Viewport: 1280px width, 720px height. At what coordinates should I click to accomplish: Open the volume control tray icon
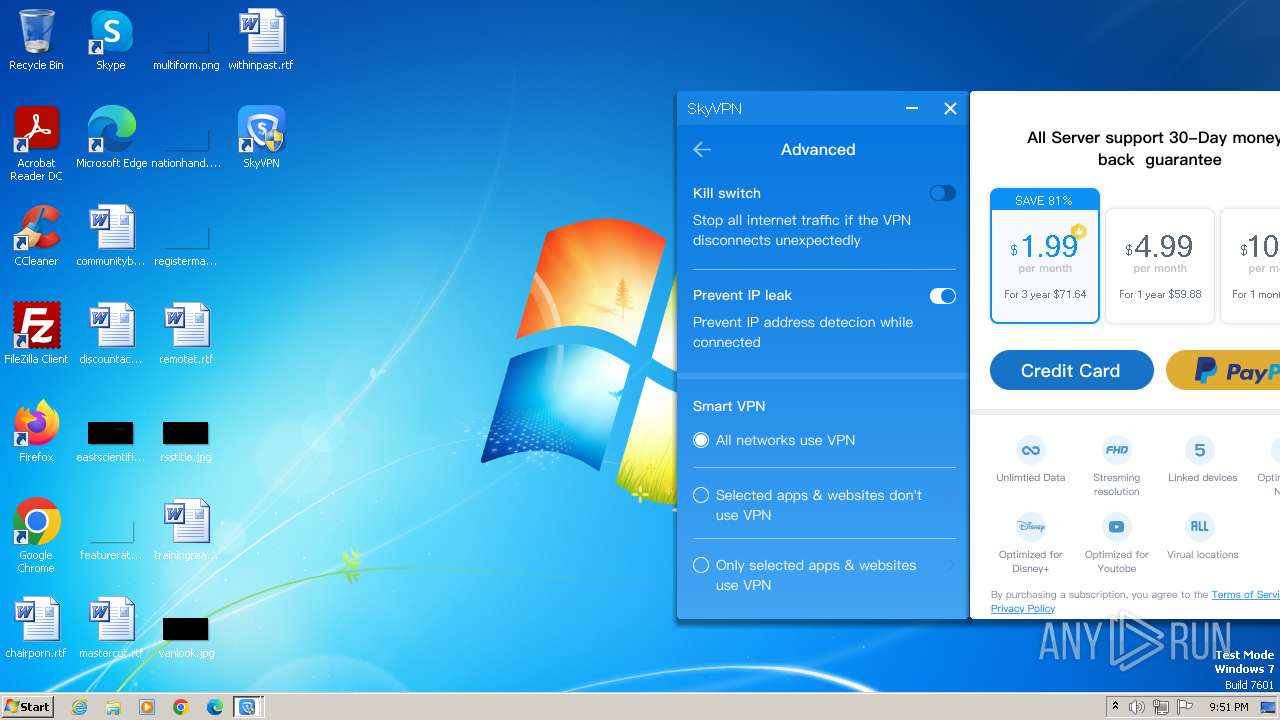click(1137, 707)
